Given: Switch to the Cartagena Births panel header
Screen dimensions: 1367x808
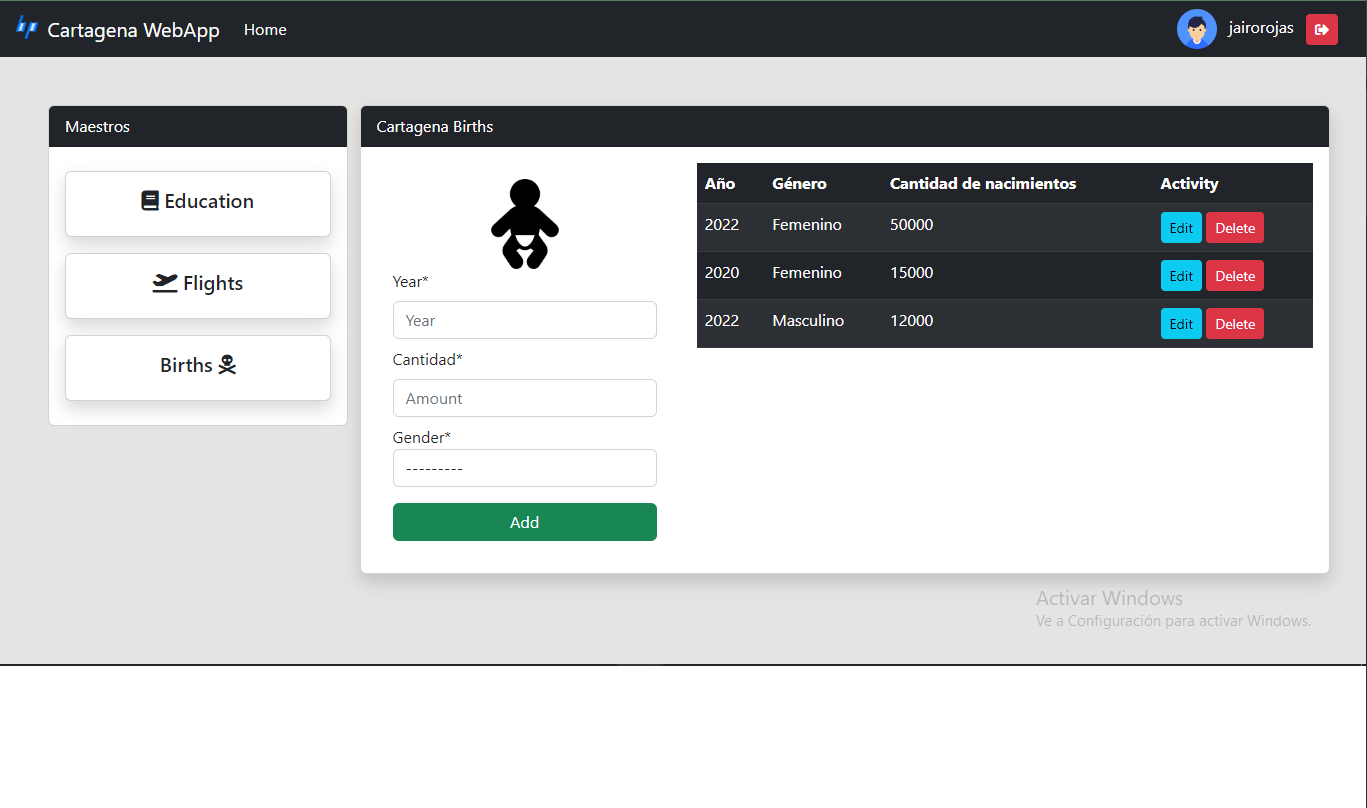Looking at the screenshot, I should tap(435, 126).
